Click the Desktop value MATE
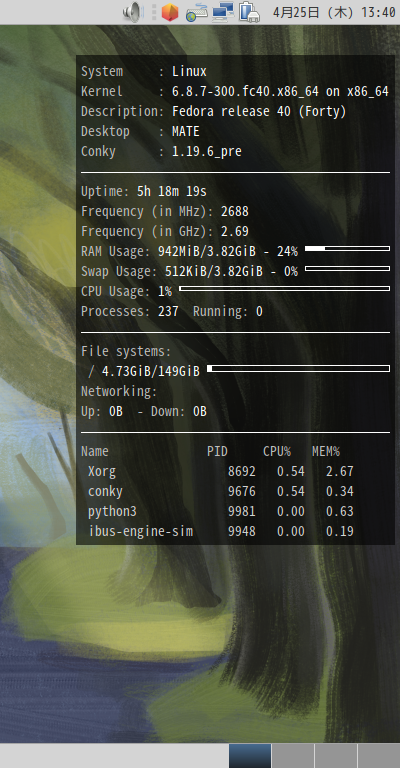 (x=186, y=132)
